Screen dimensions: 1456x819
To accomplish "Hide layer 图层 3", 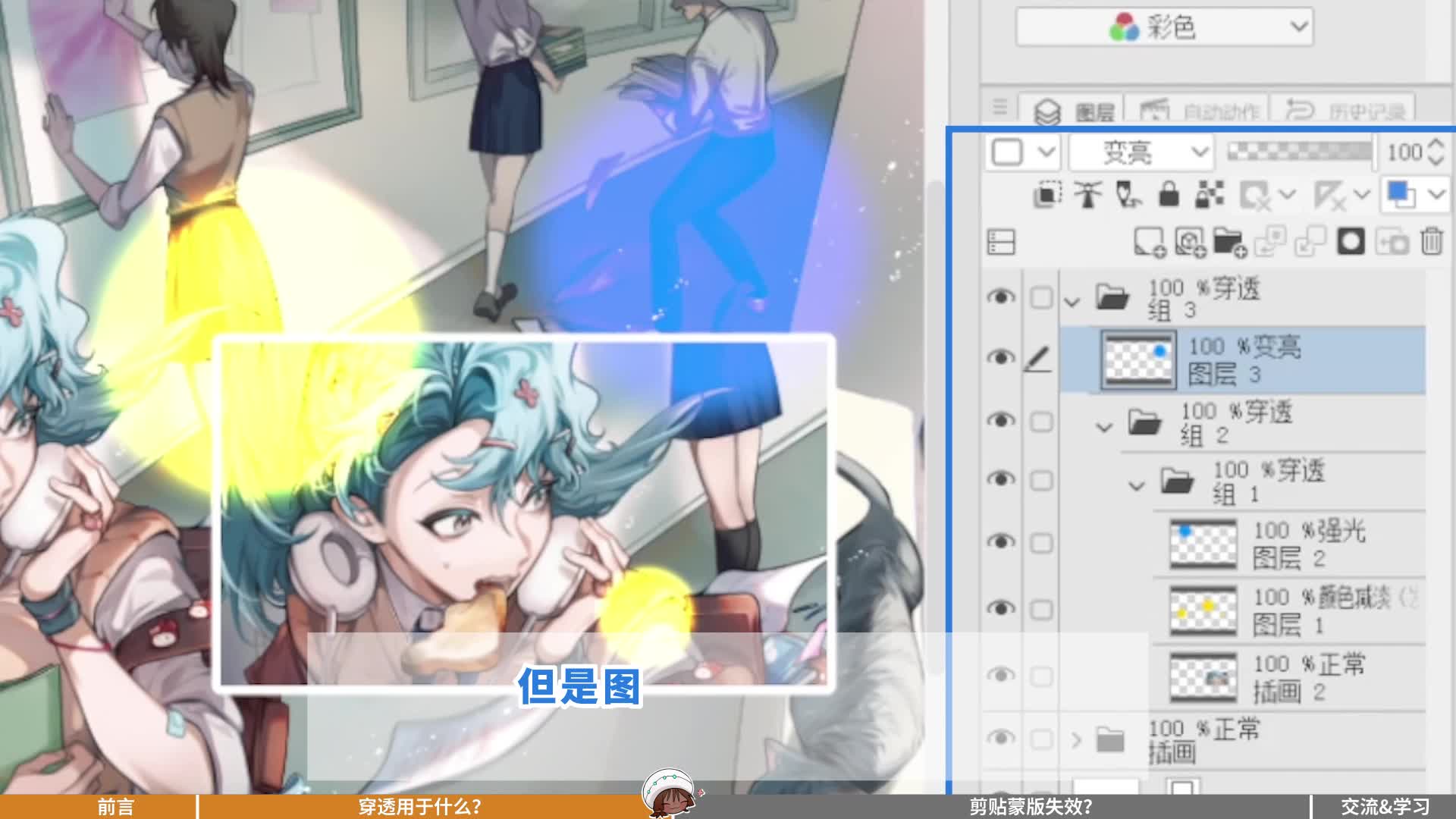I will pos(1001,357).
